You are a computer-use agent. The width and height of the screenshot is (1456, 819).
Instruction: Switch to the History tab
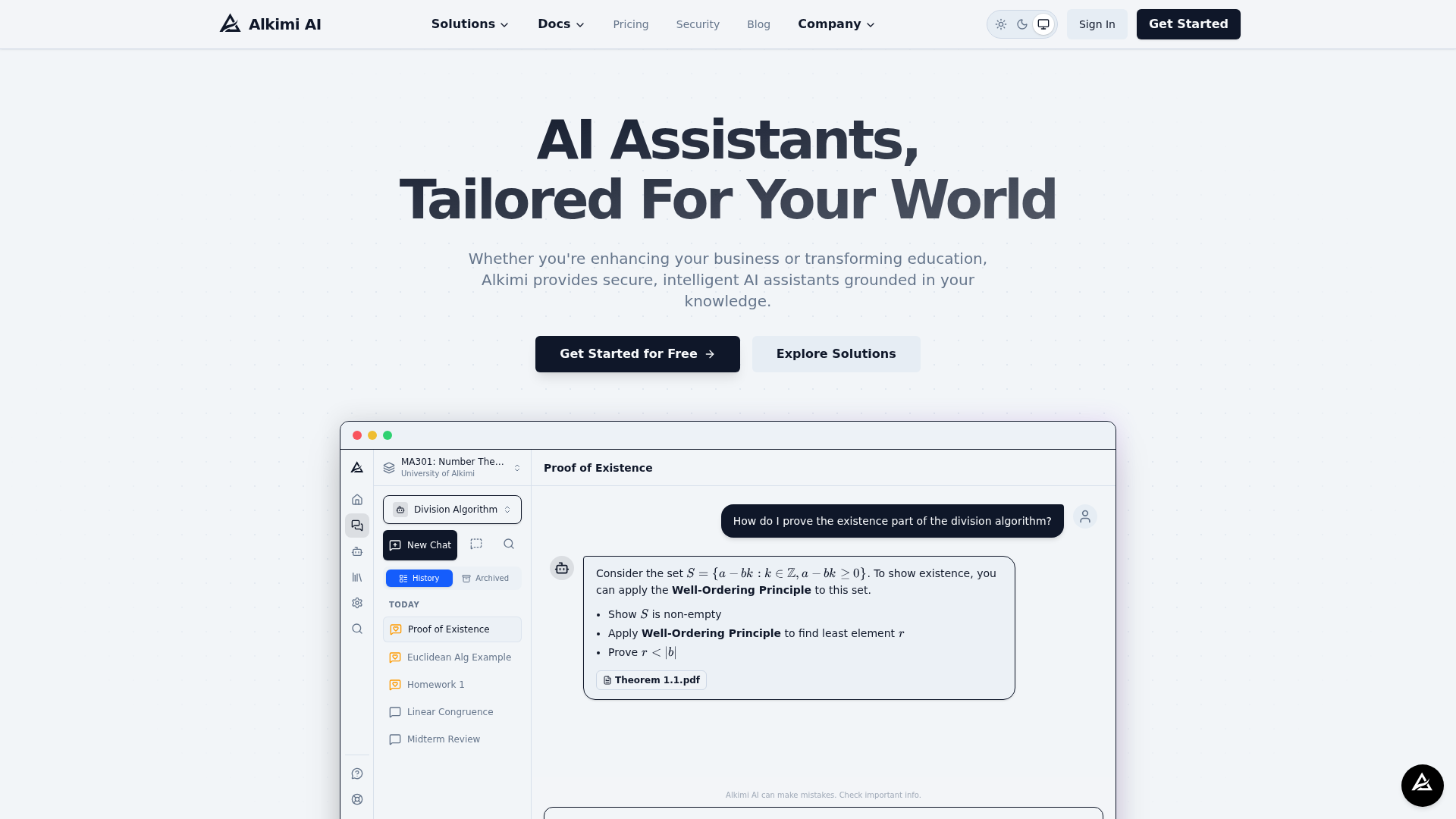click(x=419, y=578)
